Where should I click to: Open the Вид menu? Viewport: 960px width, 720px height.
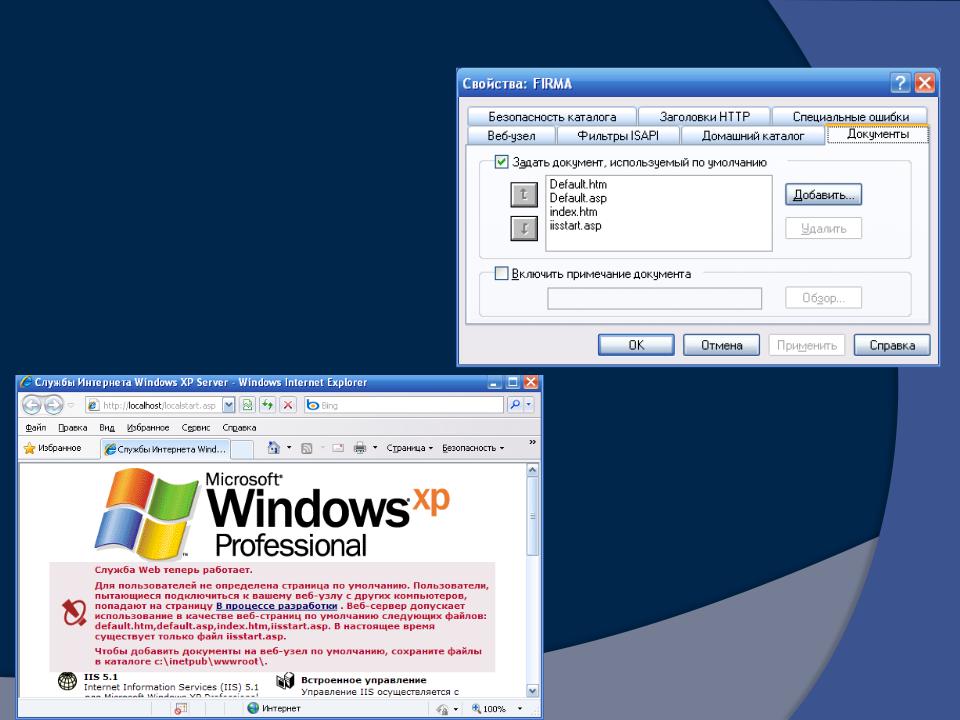click(107, 427)
